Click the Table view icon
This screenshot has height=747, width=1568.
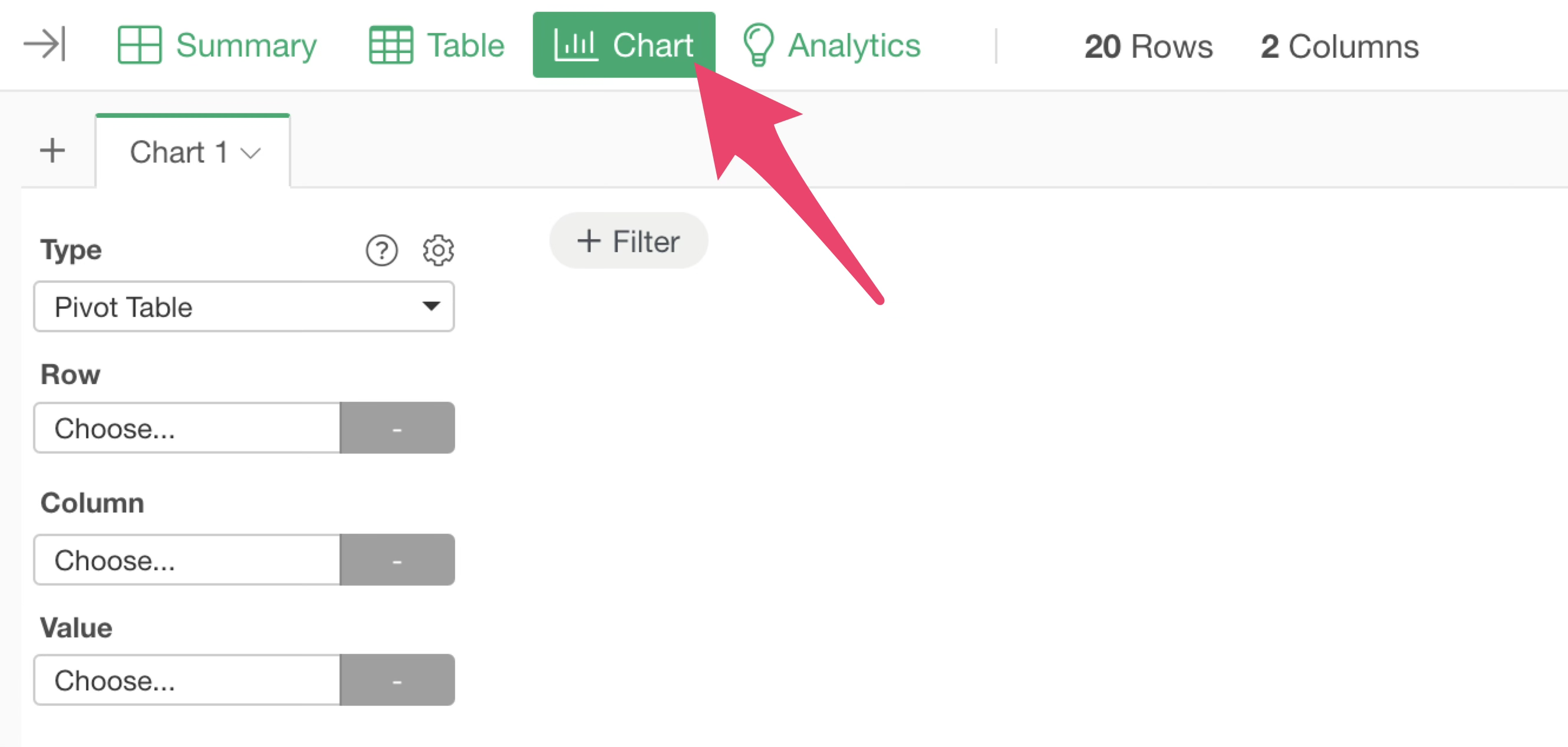click(x=391, y=45)
